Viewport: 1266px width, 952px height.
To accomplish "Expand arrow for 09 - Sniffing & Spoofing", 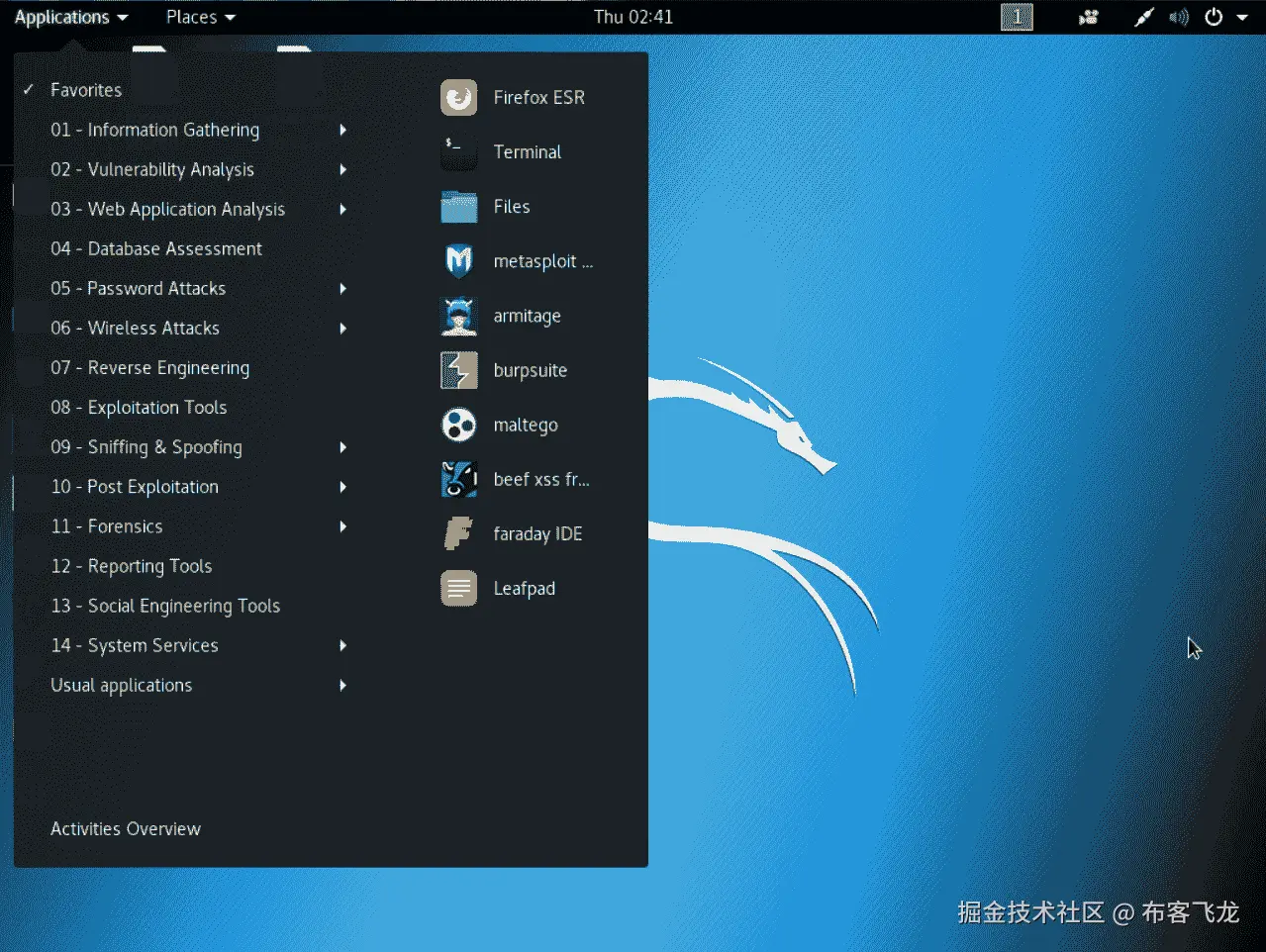I will (343, 447).
